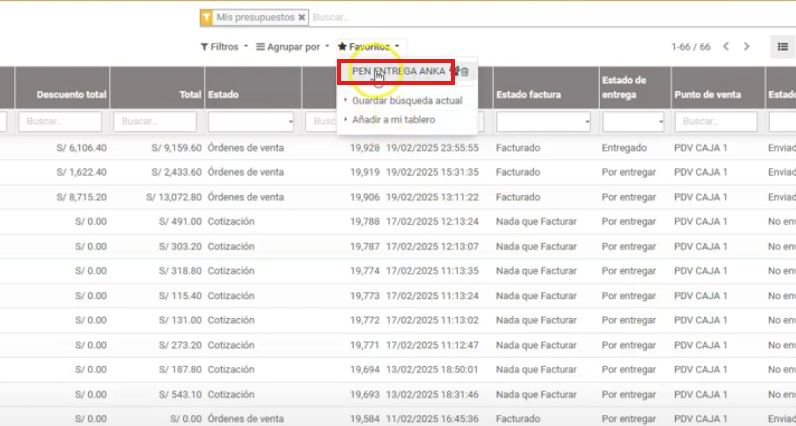Image resolution: width=796 pixels, height=426 pixels.
Task: Click the funnel icon of the search facet
Action: coord(206,17)
